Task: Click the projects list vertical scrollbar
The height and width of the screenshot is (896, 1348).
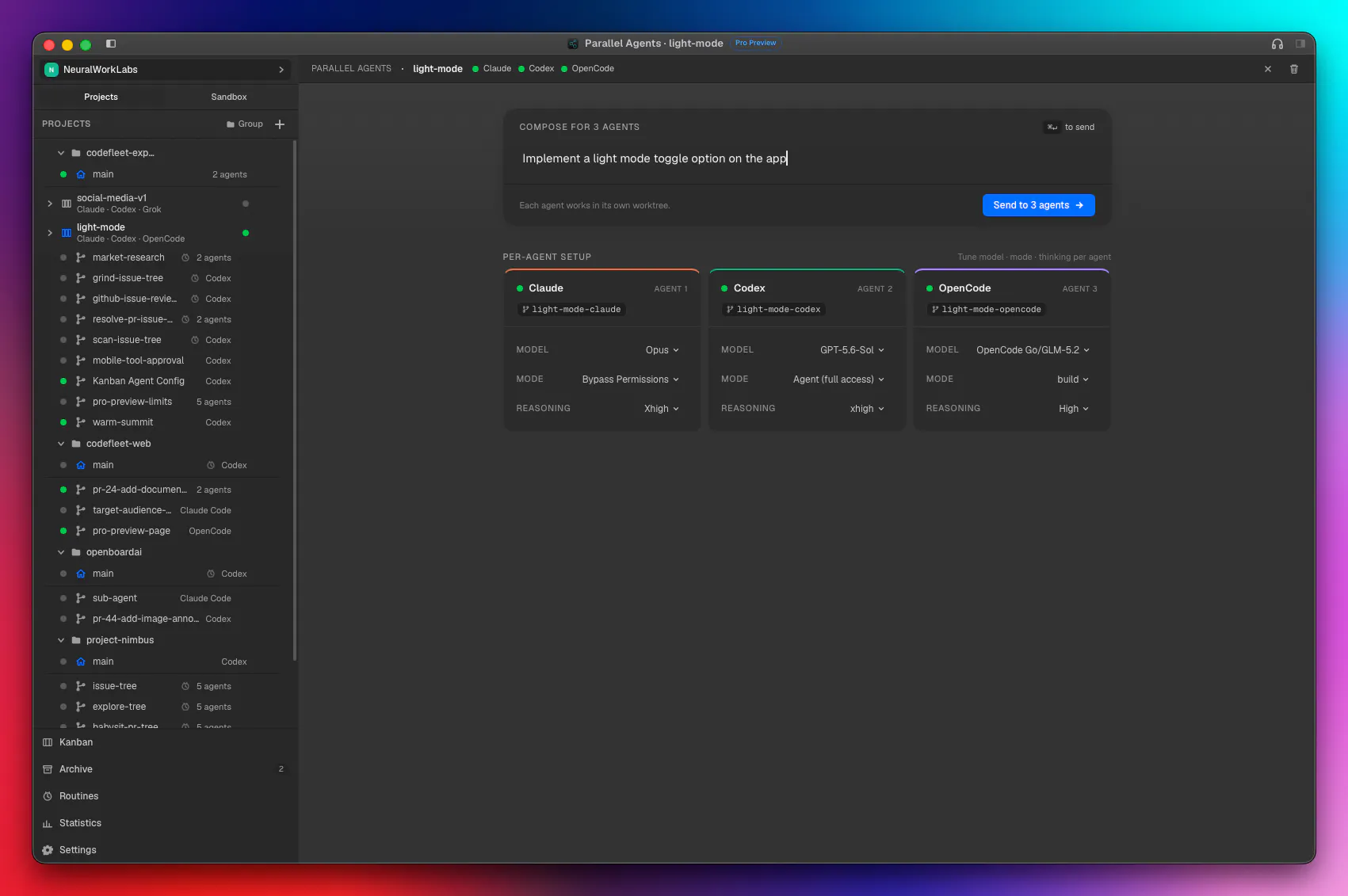Action: [x=295, y=400]
